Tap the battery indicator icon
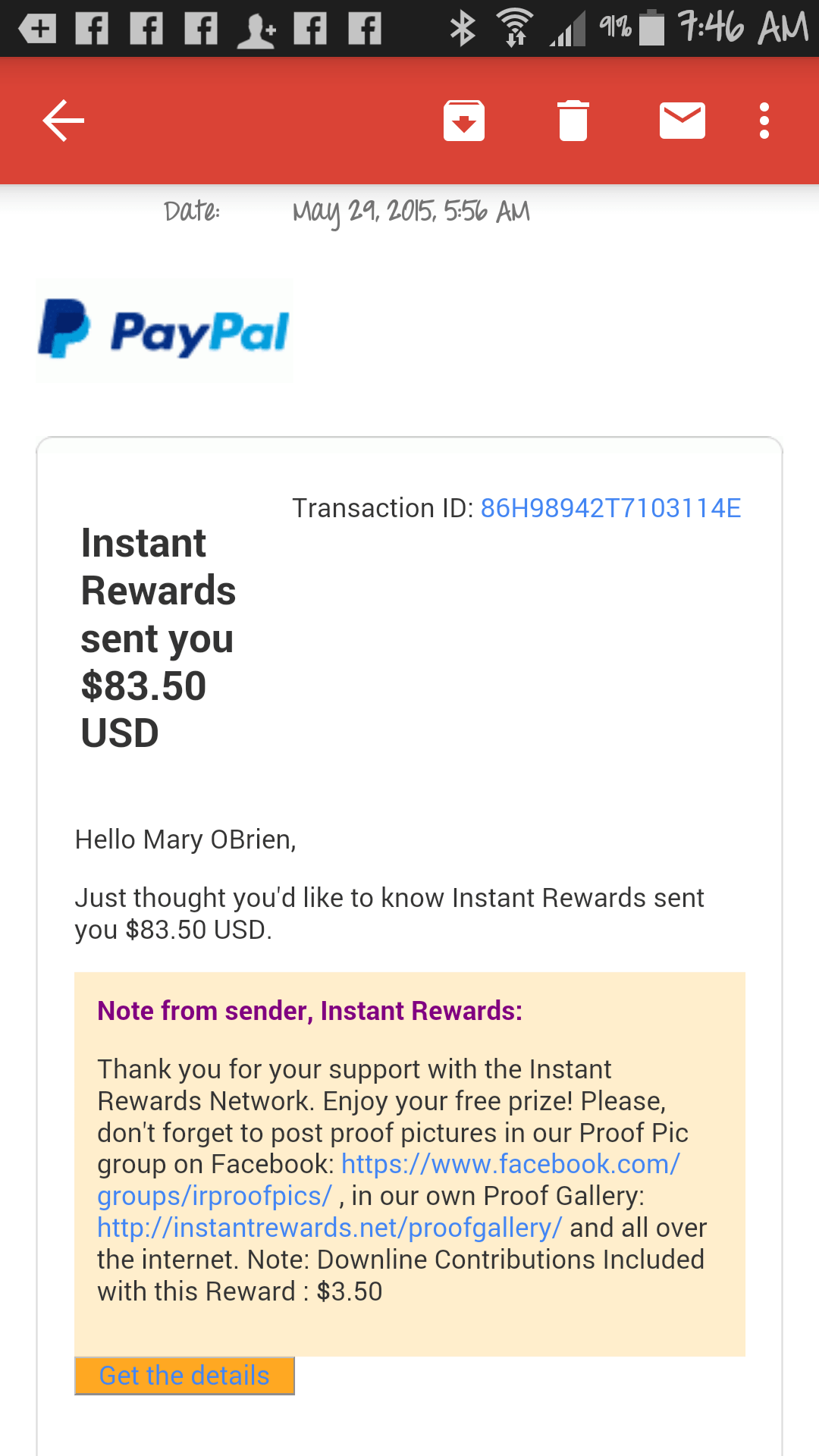 tap(651, 29)
